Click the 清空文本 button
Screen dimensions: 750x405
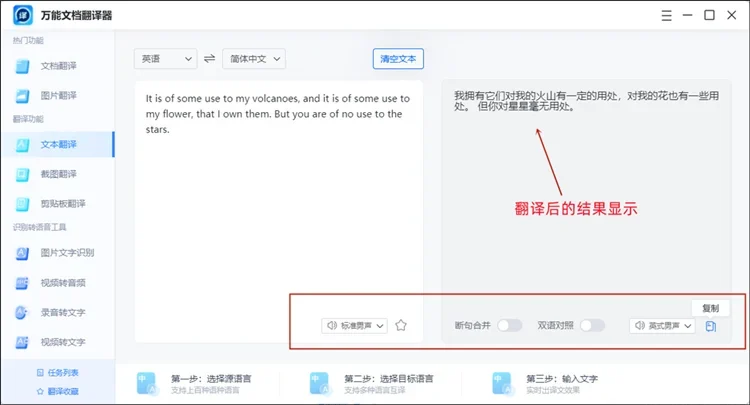(x=398, y=59)
